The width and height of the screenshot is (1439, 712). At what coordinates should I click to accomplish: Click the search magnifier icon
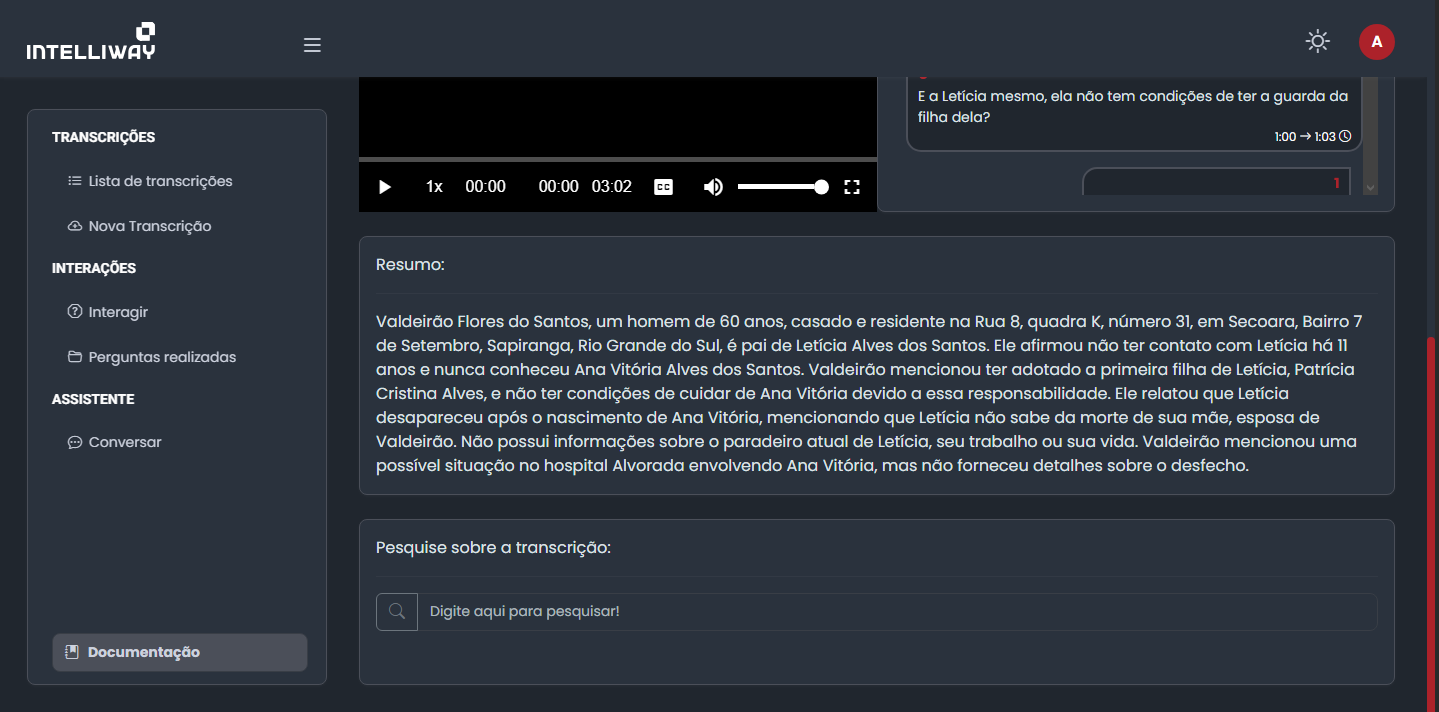(397, 611)
